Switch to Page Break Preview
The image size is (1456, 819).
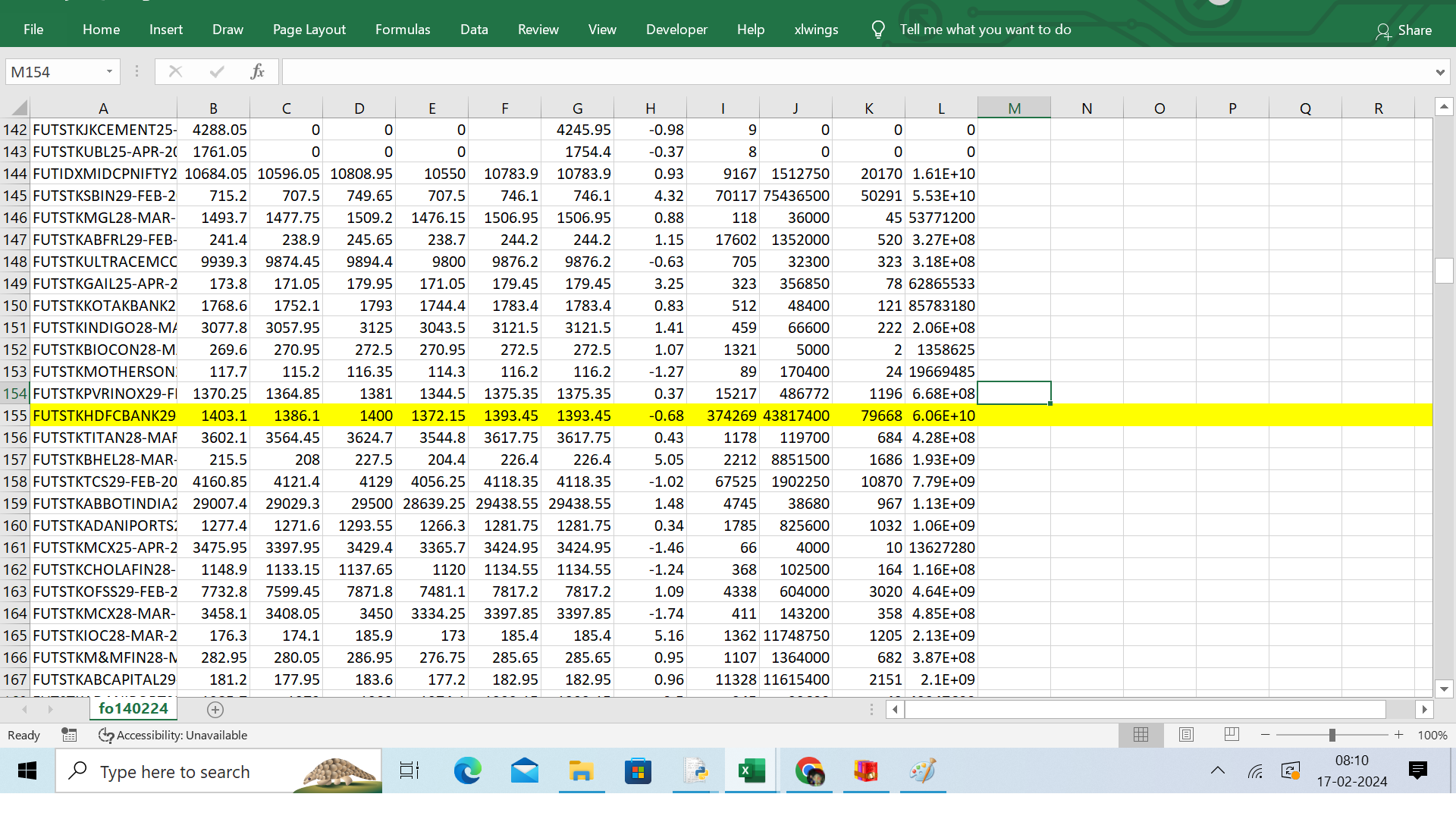(1232, 735)
